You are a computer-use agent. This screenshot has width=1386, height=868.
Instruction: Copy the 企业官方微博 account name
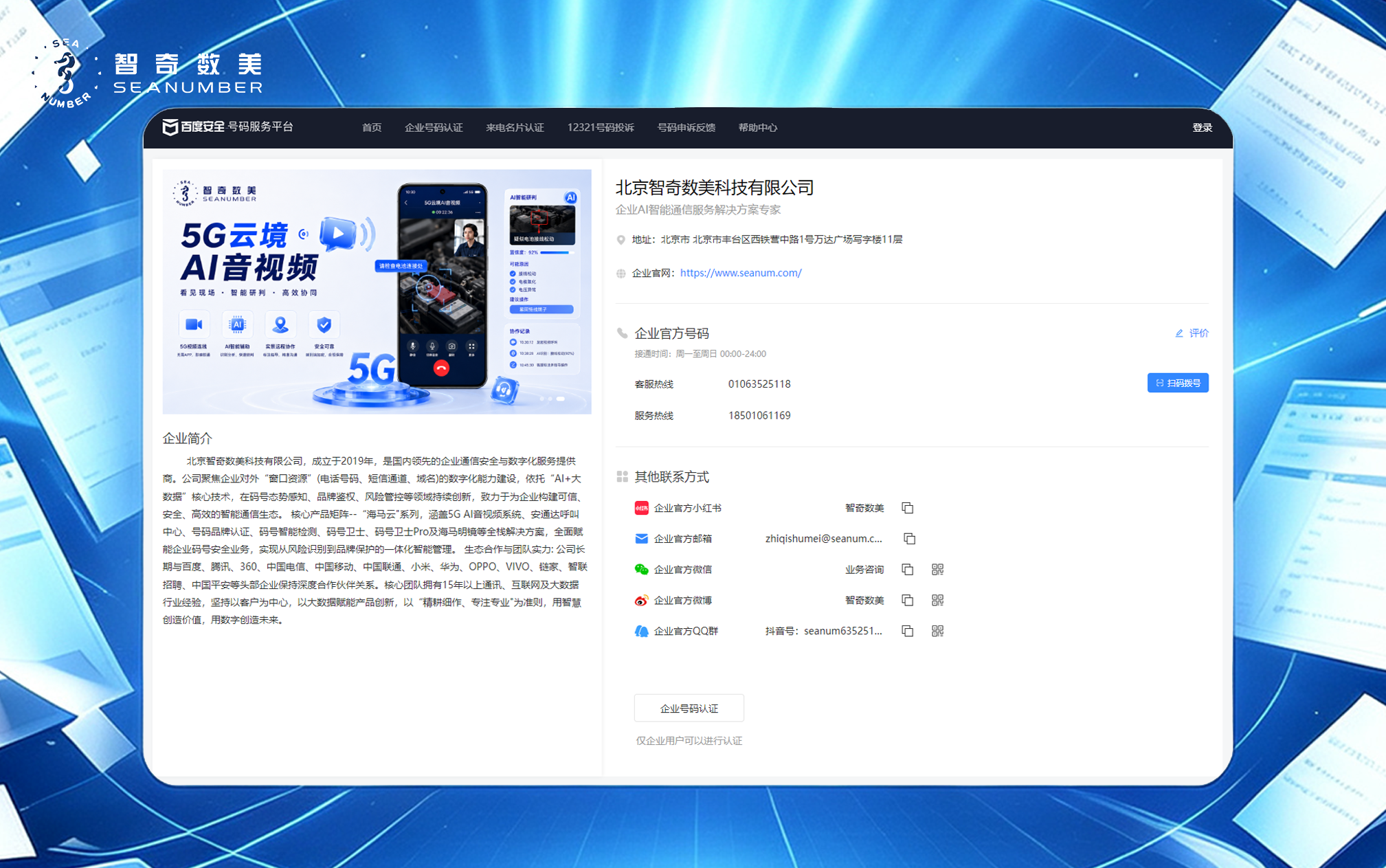(x=908, y=601)
